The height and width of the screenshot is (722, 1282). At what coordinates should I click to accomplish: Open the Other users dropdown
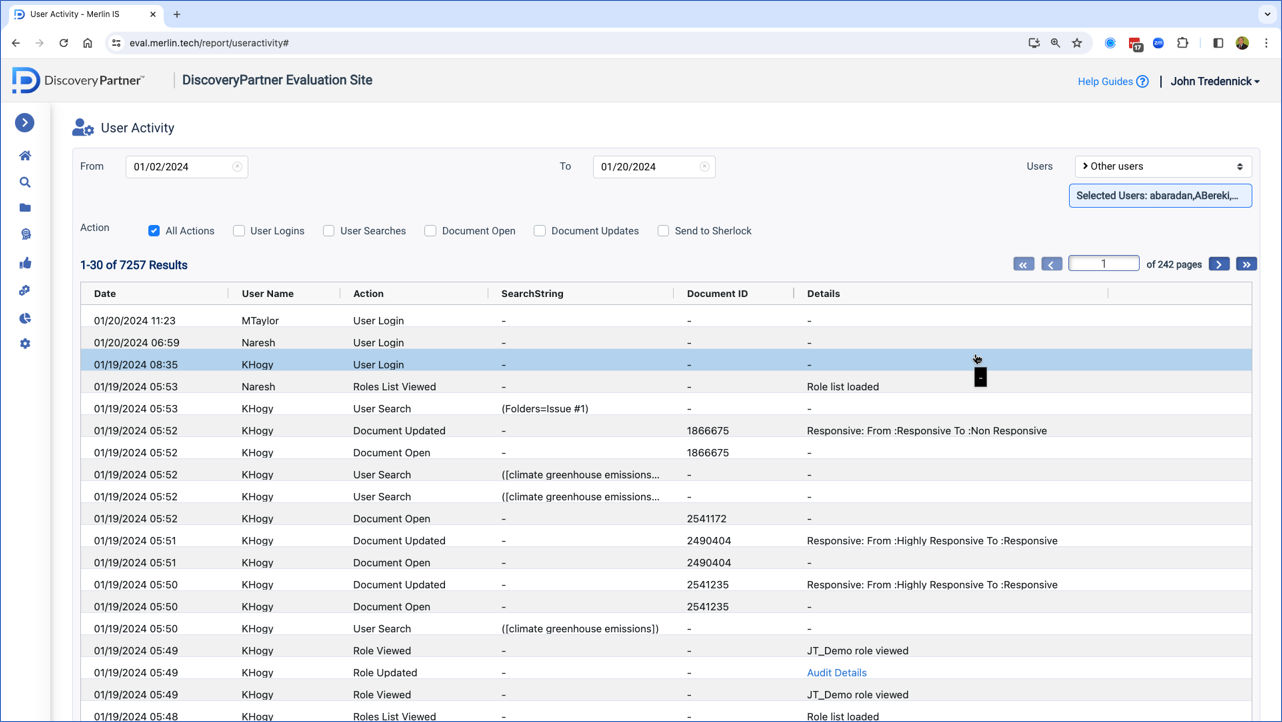pos(1162,167)
